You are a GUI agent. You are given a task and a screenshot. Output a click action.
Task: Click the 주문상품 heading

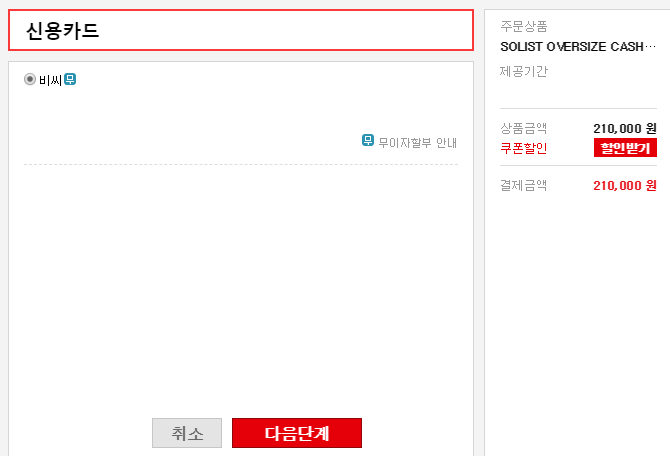tap(524, 27)
